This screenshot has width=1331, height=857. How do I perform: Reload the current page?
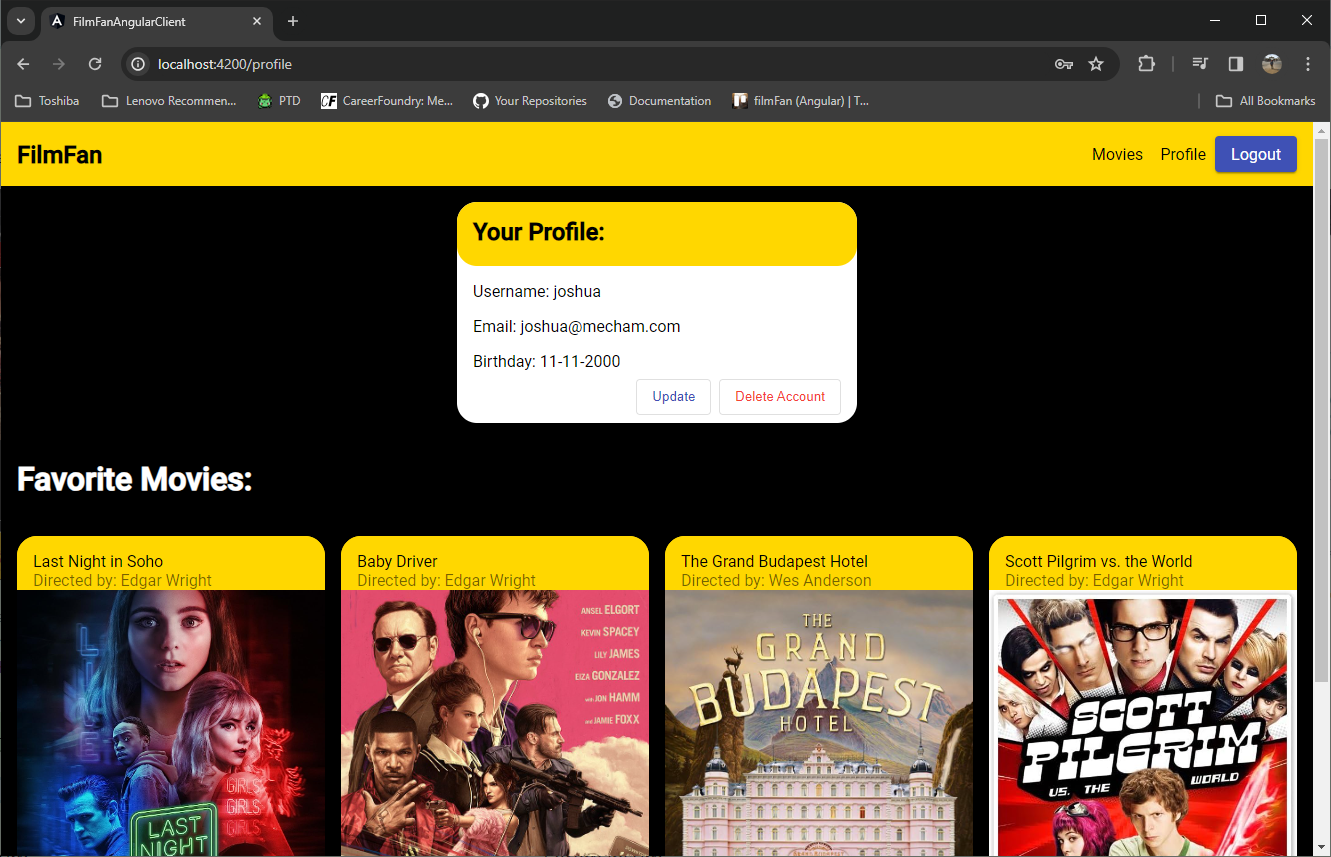[95, 64]
